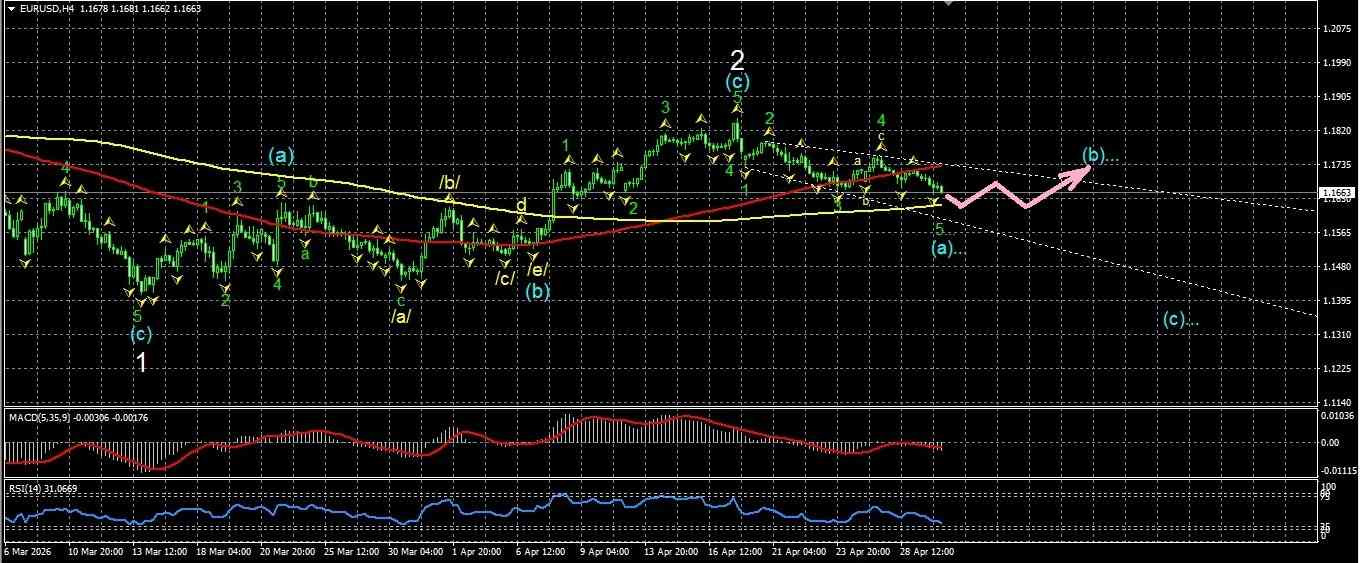Screen dimensions: 1360x563
Task: Click the 1.1820 price scale value
Action: 1337,131
